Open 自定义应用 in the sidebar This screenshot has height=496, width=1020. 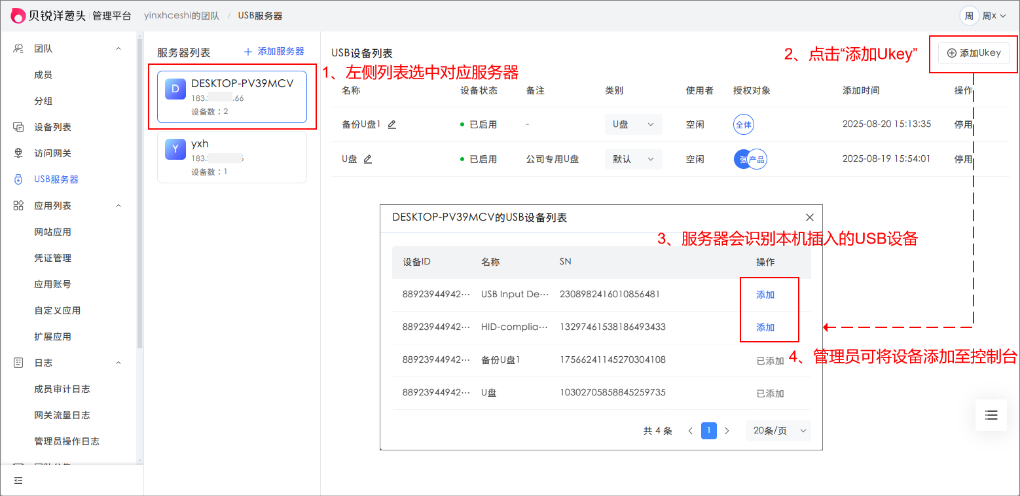click(57, 310)
